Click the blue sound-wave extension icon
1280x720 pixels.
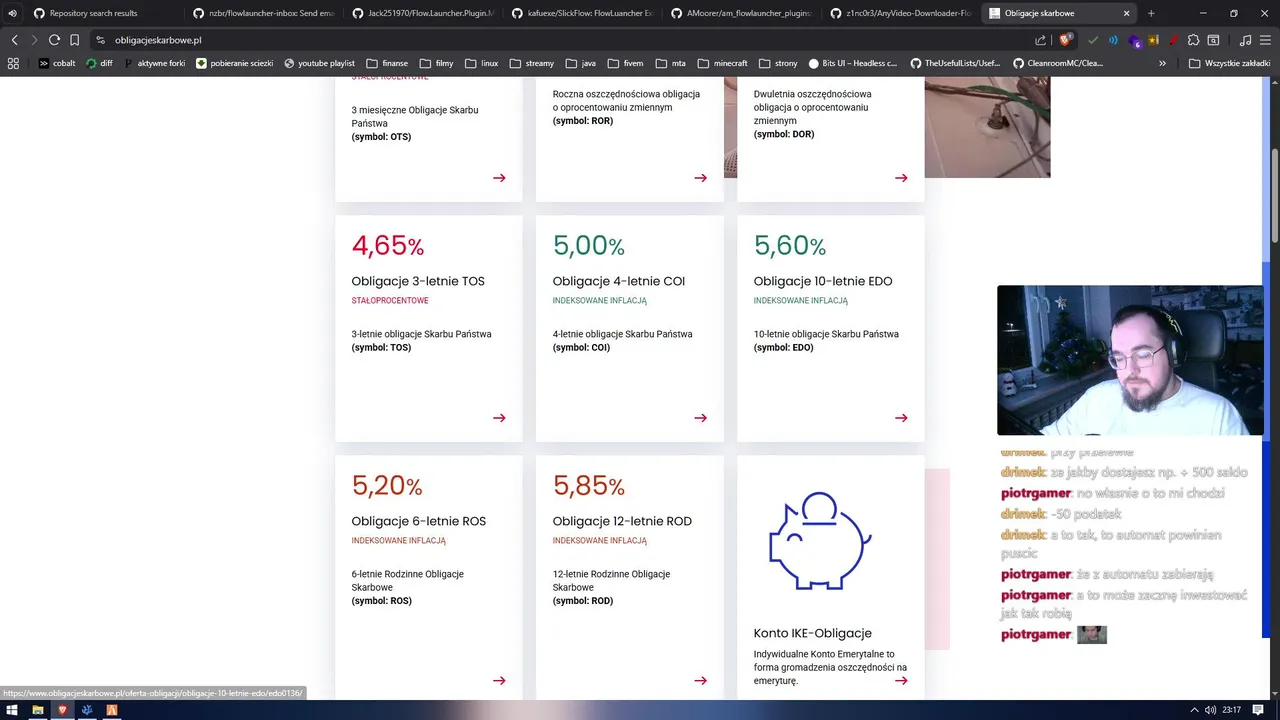click(1113, 40)
